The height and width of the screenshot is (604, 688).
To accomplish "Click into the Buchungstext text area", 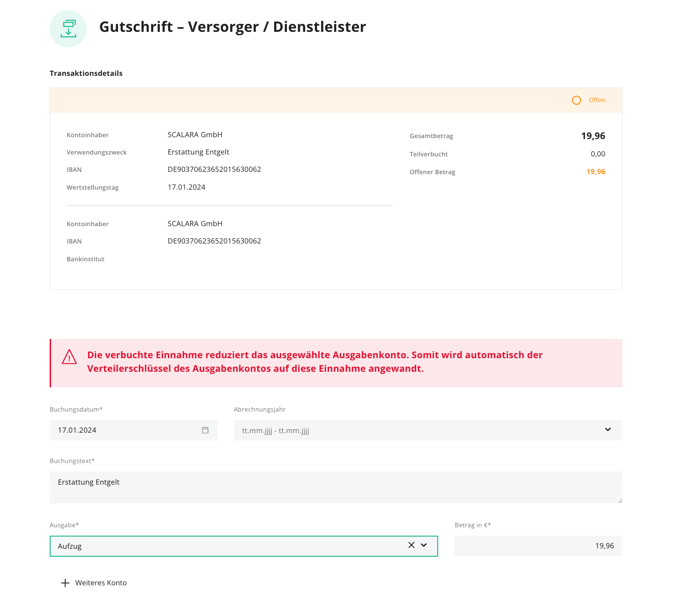I will coord(336,487).
